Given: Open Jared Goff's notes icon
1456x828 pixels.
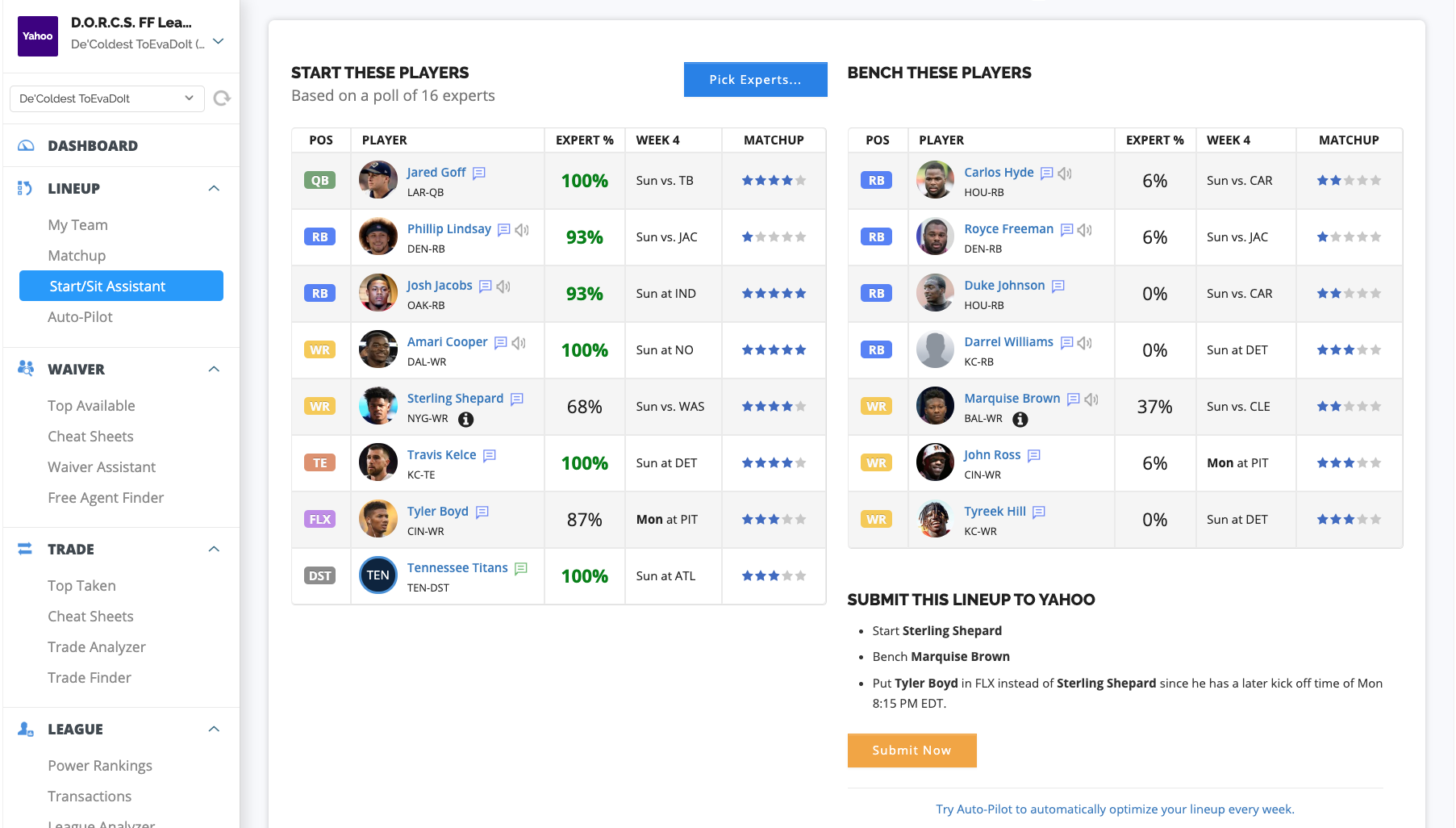Looking at the screenshot, I should 479,173.
